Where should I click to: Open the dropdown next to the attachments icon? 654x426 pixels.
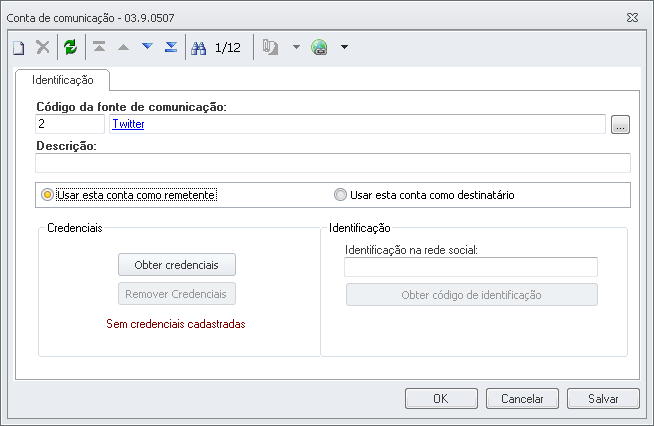(296, 47)
